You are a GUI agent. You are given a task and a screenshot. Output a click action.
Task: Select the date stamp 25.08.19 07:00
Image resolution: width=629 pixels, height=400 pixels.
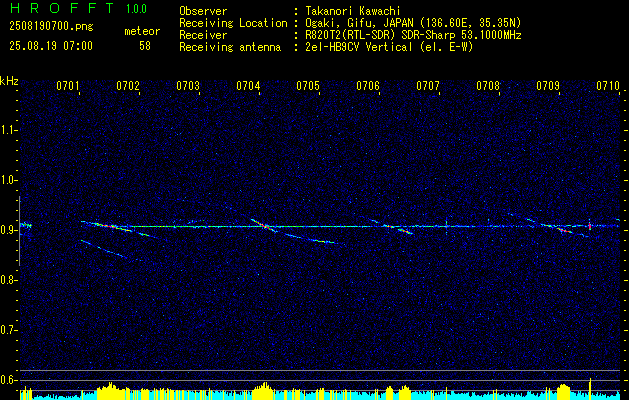51,46
